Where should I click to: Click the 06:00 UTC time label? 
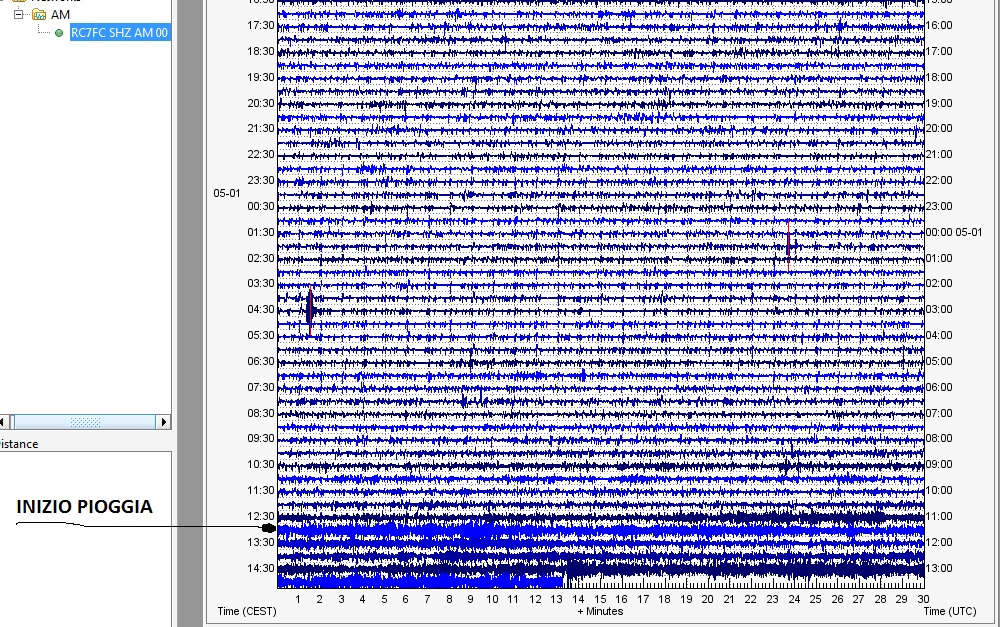tap(939, 387)
